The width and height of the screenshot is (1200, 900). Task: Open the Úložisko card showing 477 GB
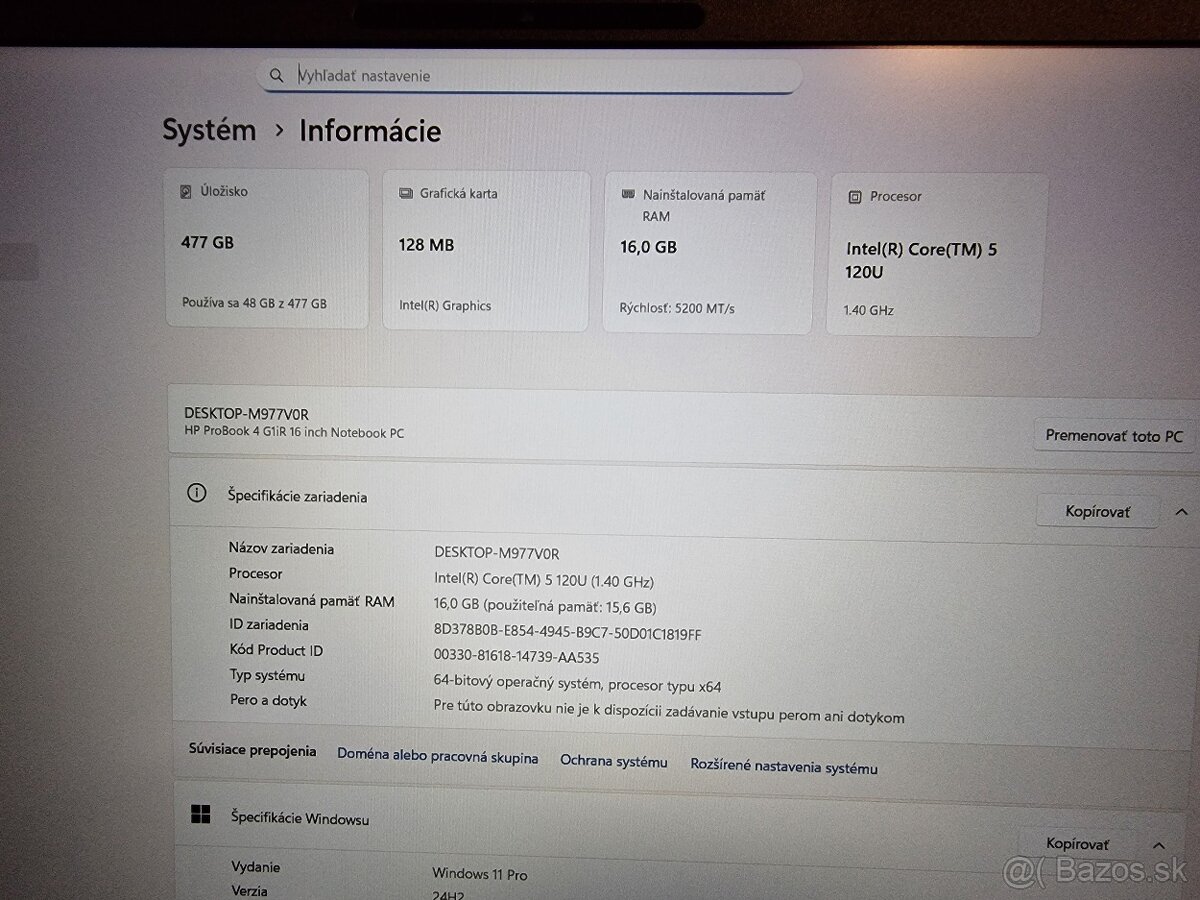pos(266,248)
